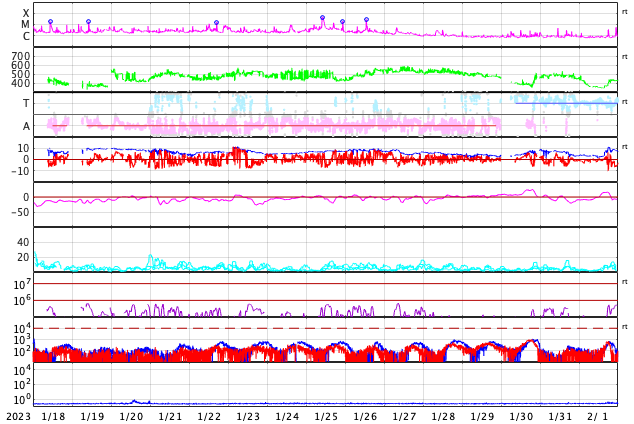Select the 2/ 1 date label
Viewport: 634px width, 424px height.
click(x=598, y=416)
